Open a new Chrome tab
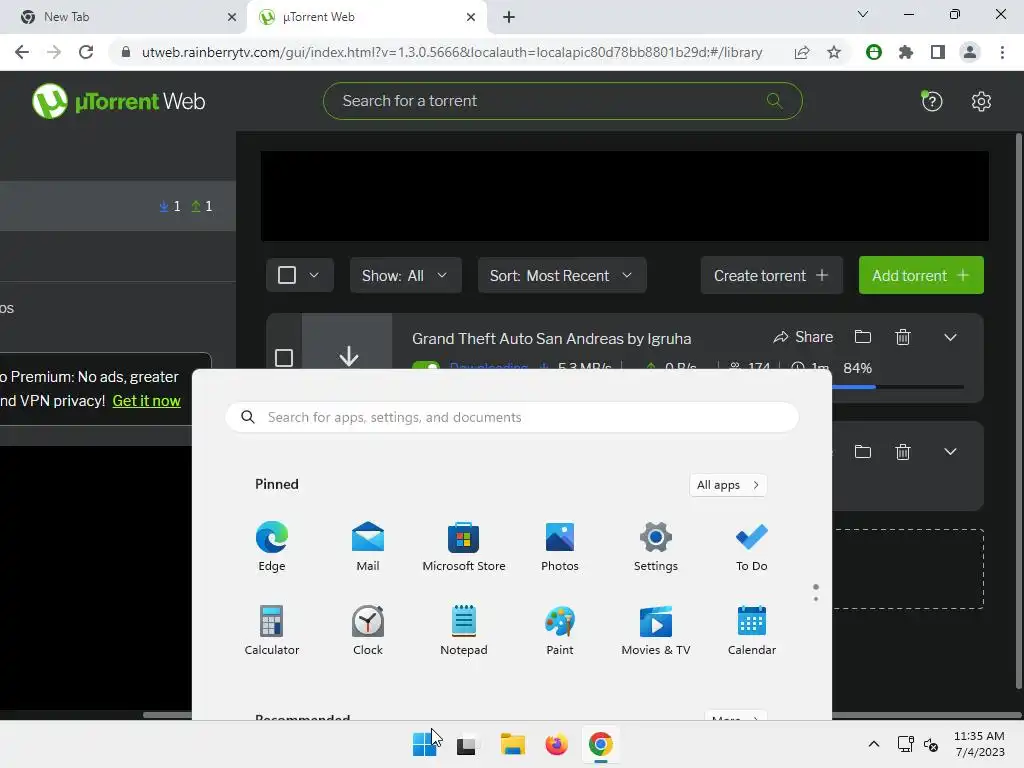 [509, 17]
